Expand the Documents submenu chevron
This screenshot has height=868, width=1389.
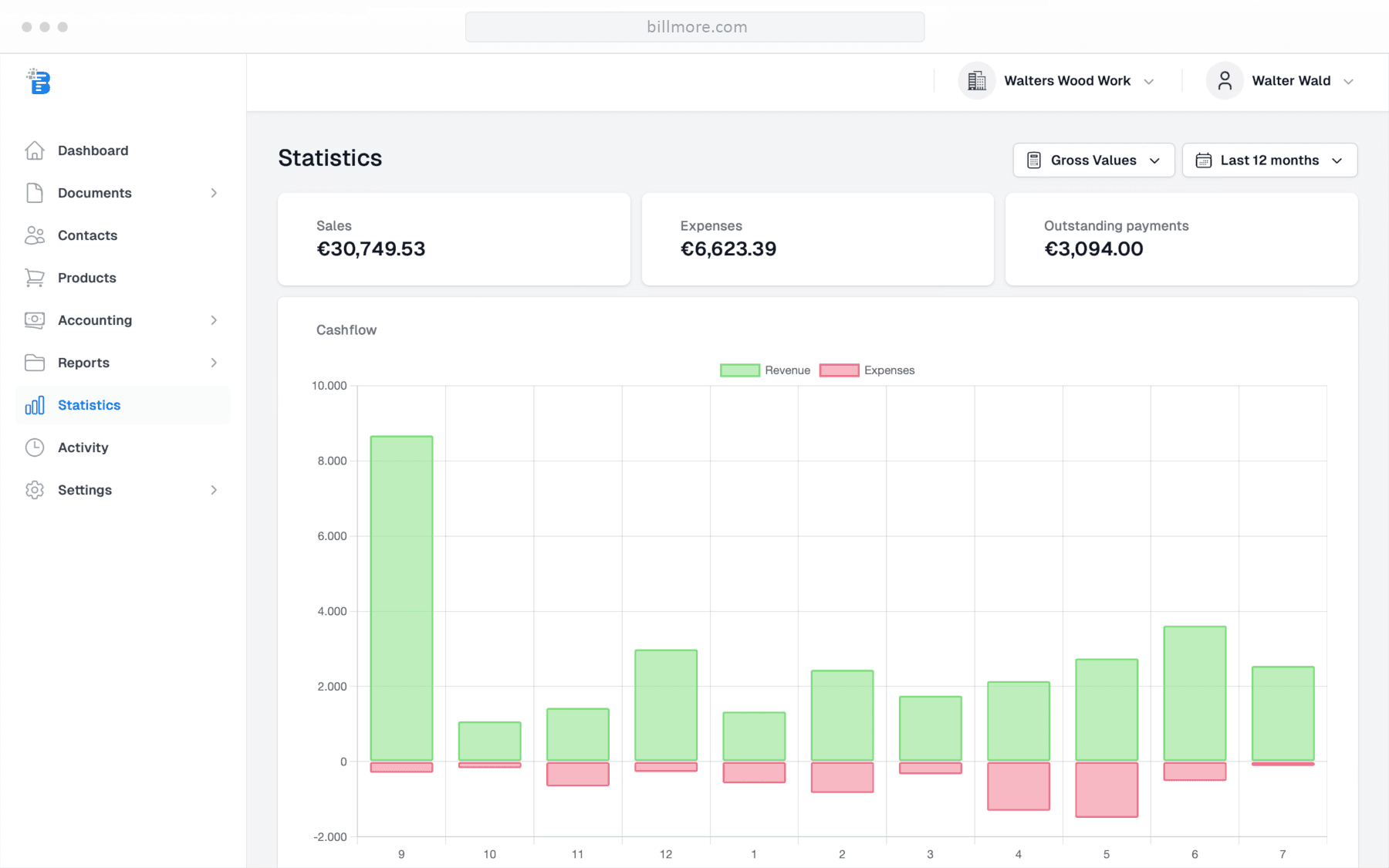(x=214, y=193)
